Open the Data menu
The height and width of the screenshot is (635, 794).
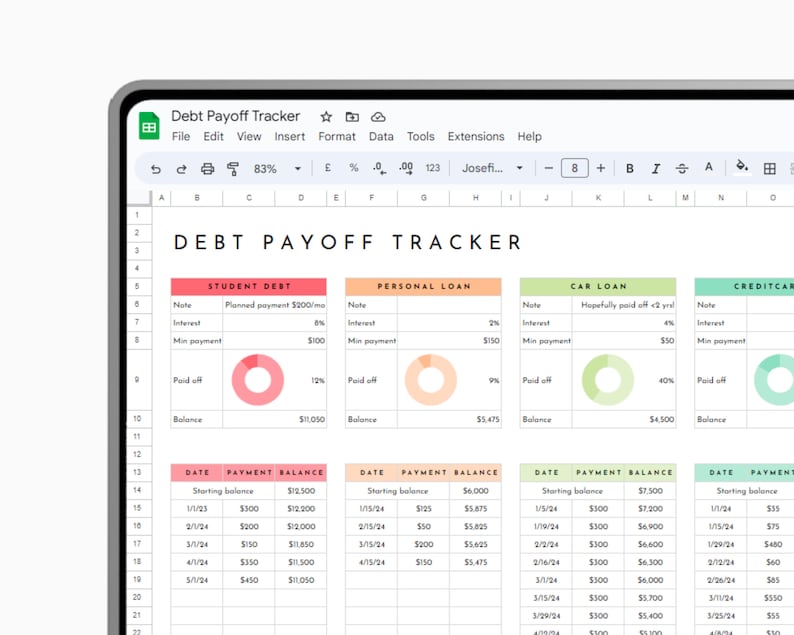coord(381,137)
